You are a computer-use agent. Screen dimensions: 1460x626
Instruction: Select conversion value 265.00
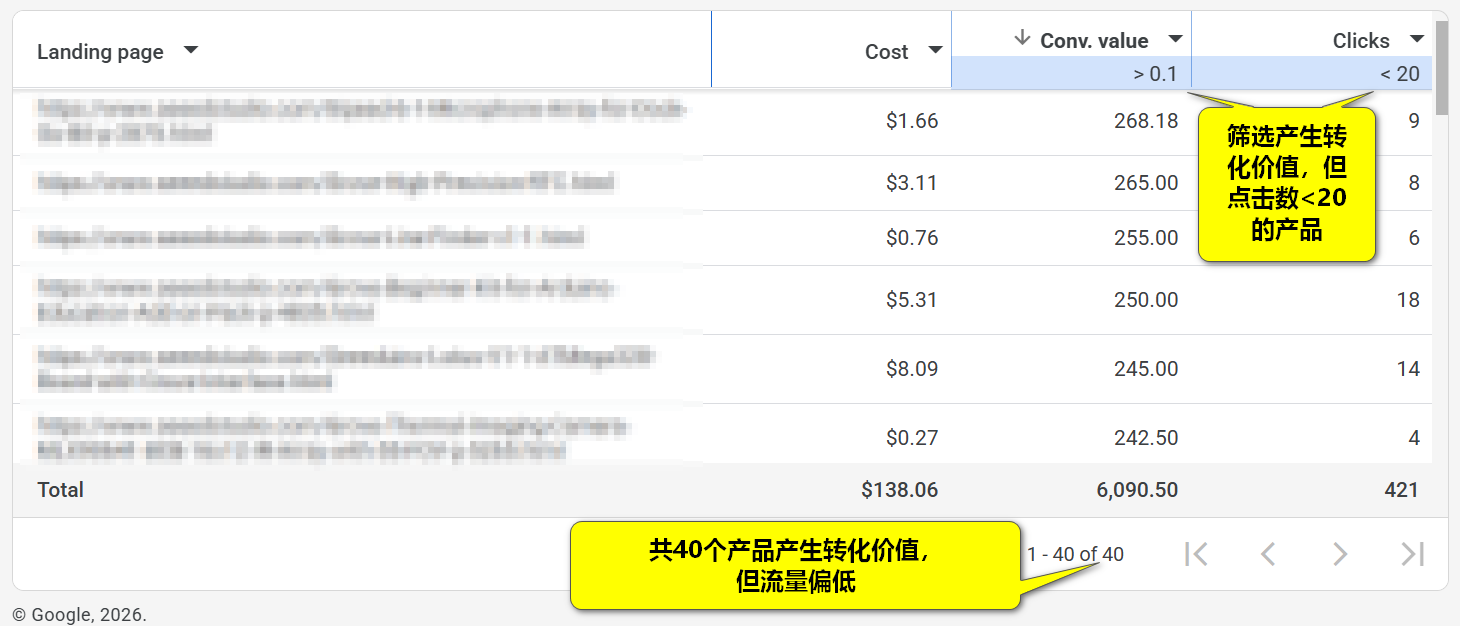point(1146,183)
